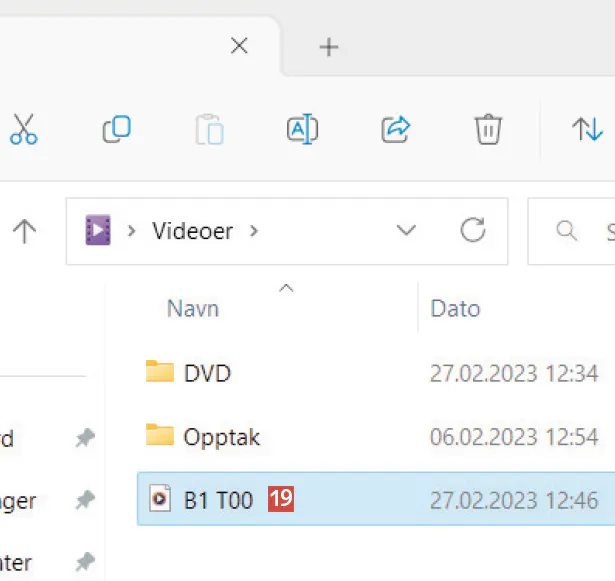Viewport: 615px width, 581px height.
Task: Click the Copy icon in toolbar
Action: (116, 129)
